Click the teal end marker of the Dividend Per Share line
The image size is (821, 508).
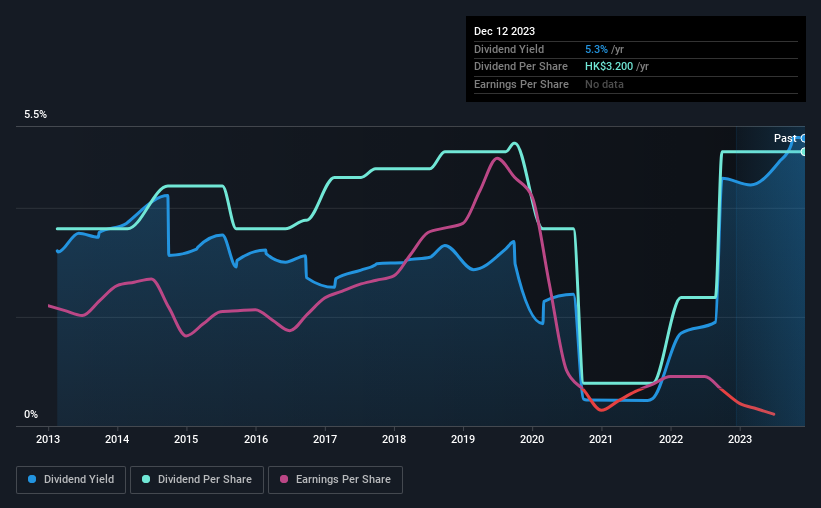pos(803,152)
